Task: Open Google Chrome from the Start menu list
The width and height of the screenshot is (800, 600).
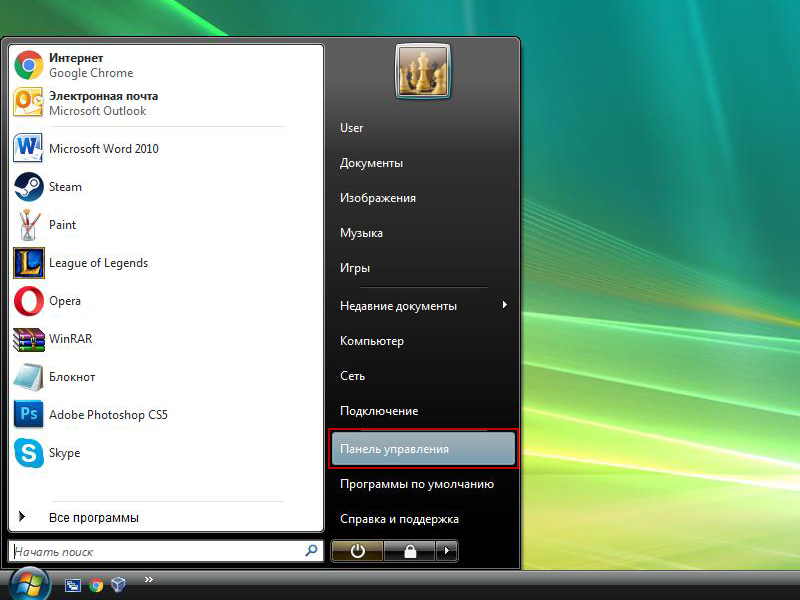Action: (x=166, y=65)
